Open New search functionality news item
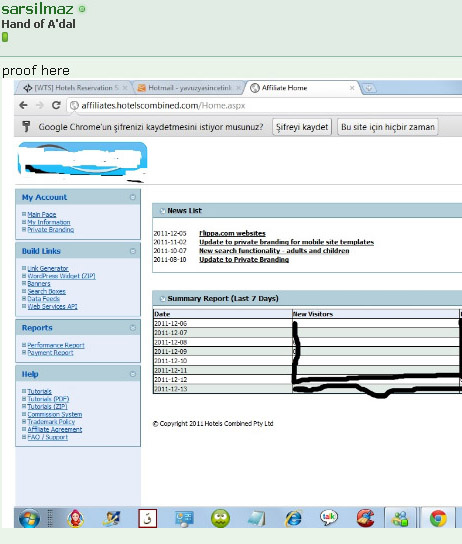 (x=274, y=251)
